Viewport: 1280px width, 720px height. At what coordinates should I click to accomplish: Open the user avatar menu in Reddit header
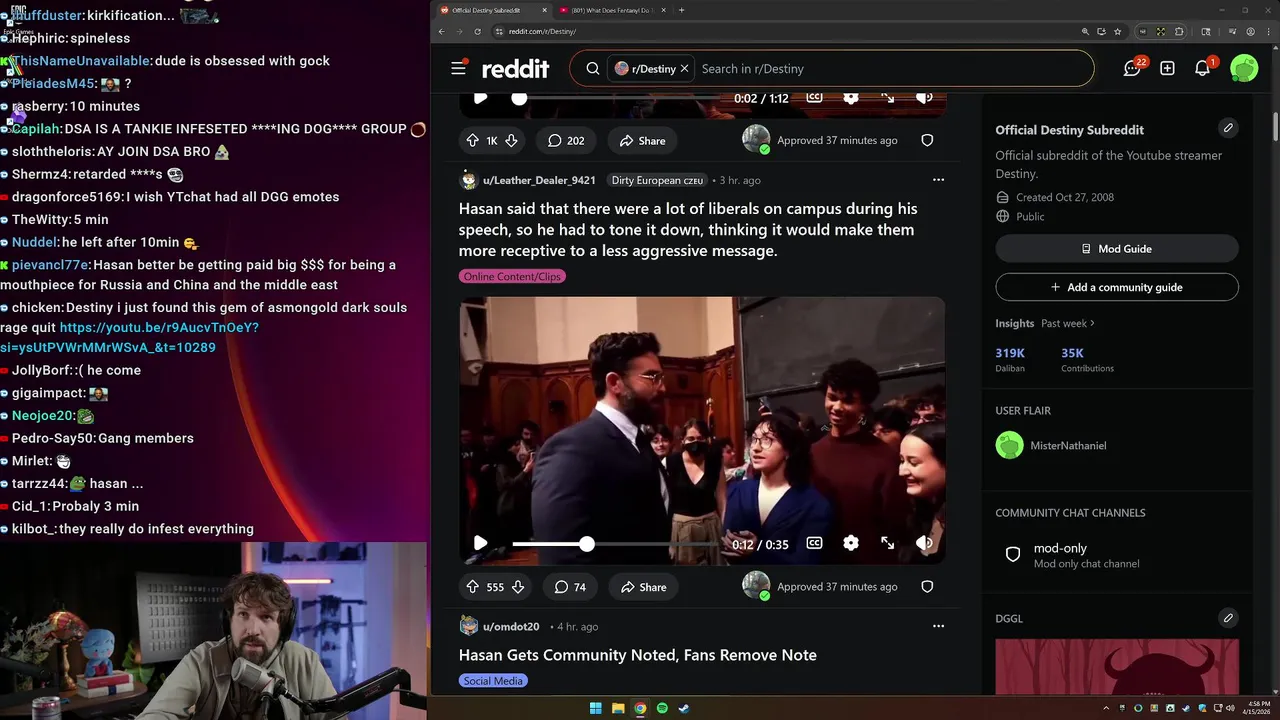[1244, 68]
